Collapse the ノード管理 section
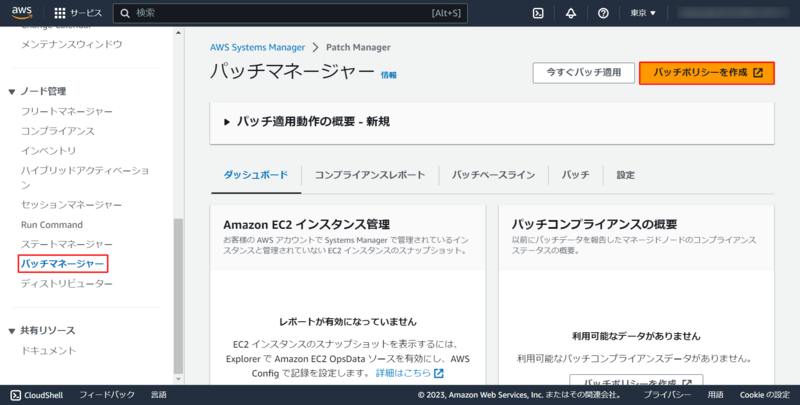This screenshot has height=405, width=800. point(12,92)
